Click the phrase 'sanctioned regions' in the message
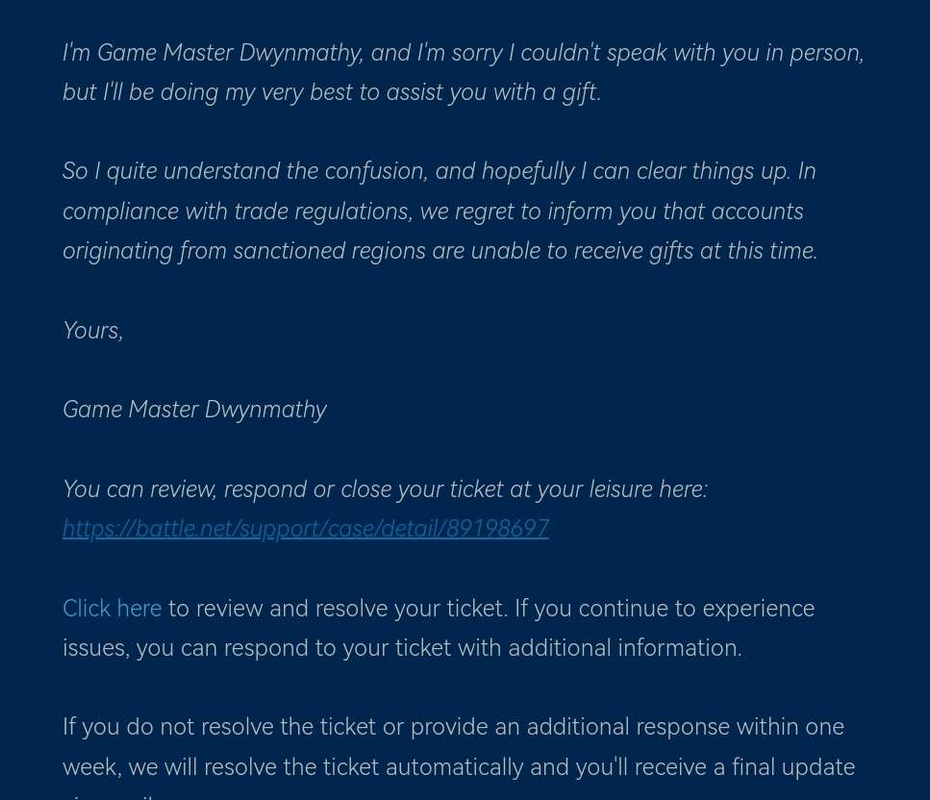930x800 pixels. [329, 251]
